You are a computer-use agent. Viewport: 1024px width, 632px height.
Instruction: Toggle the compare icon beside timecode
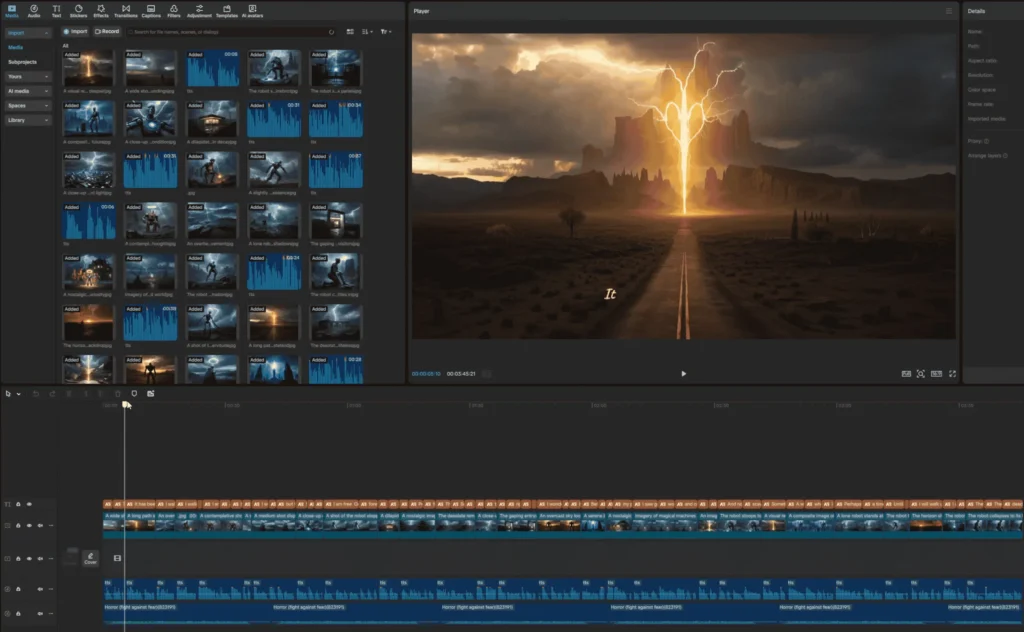tap(487, 374)
